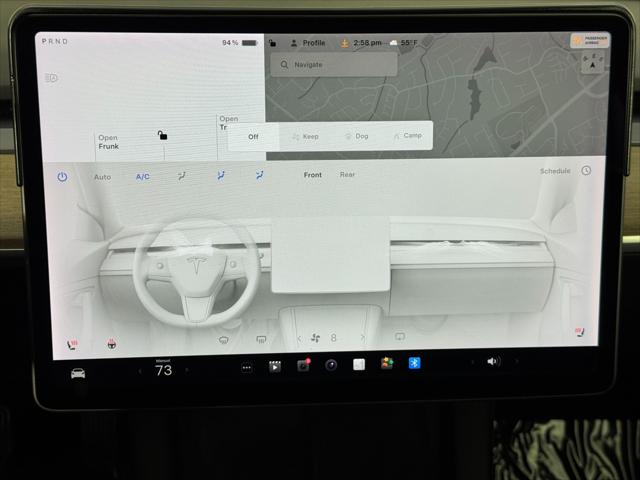Tap the battery level icon
Viewport: 640px width, 480px height.
pos(249,42)
